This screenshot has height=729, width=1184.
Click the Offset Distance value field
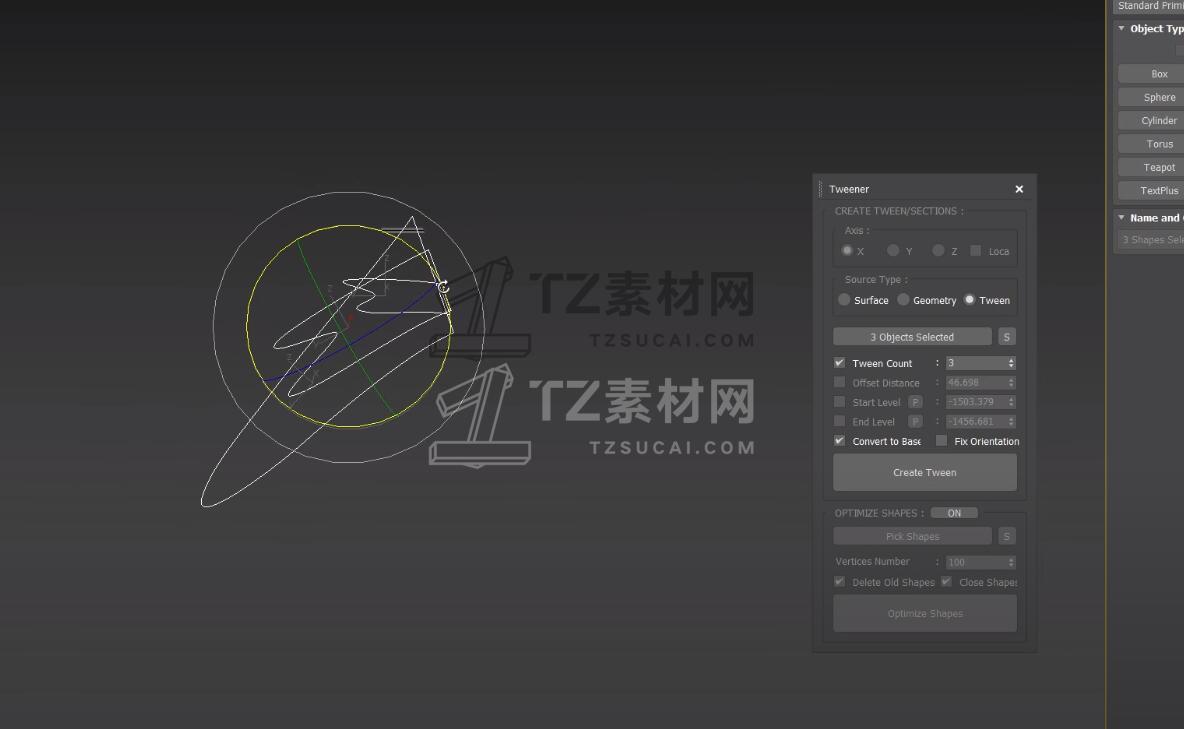[x=976, y=382]
